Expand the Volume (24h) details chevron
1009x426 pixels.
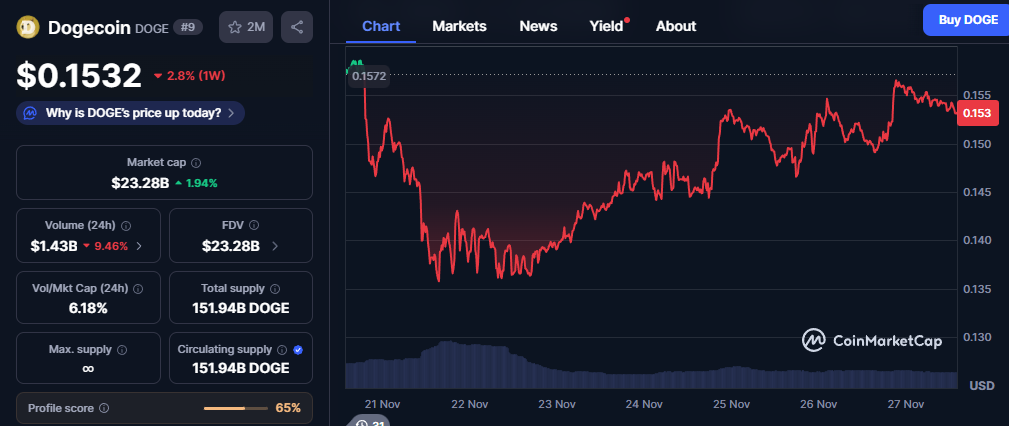click(139, 245)
